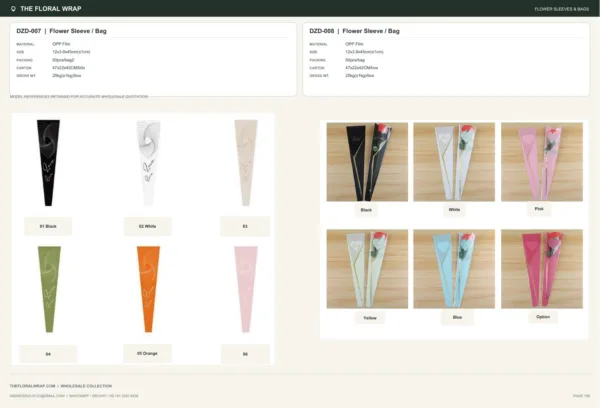Screen dimensions: 600x408
Task: Click the 06 label box
Action: click(245, 354)
